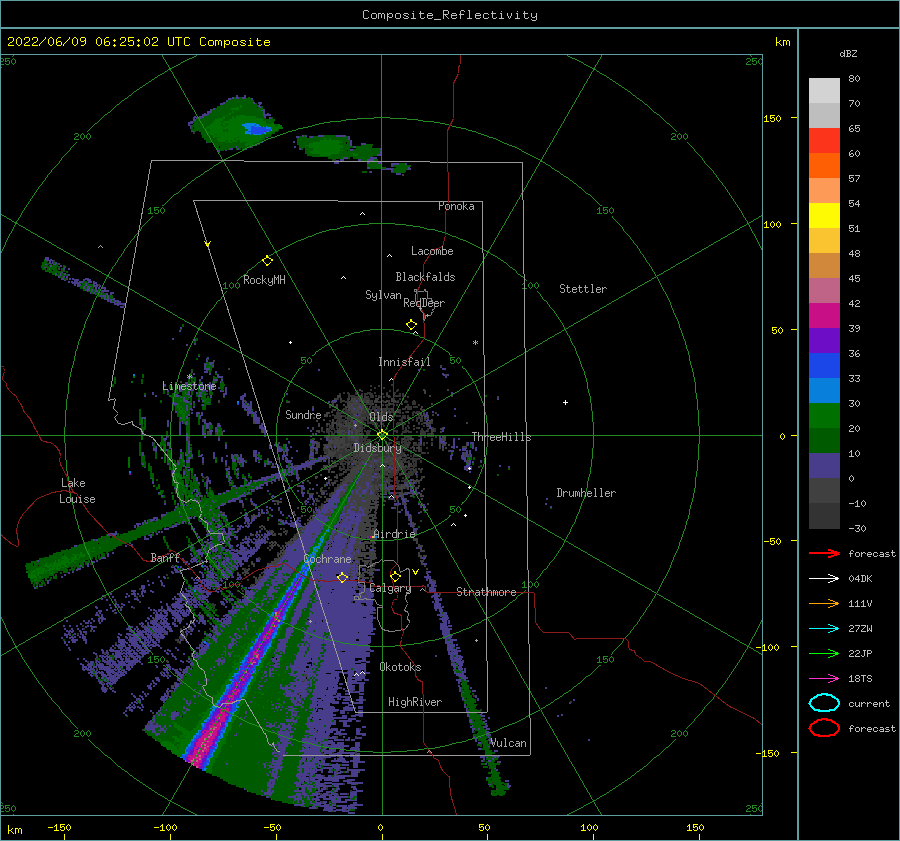900x841 pixels.
Task: Click the RockyMH label
Action: click(x=264, y=280)
